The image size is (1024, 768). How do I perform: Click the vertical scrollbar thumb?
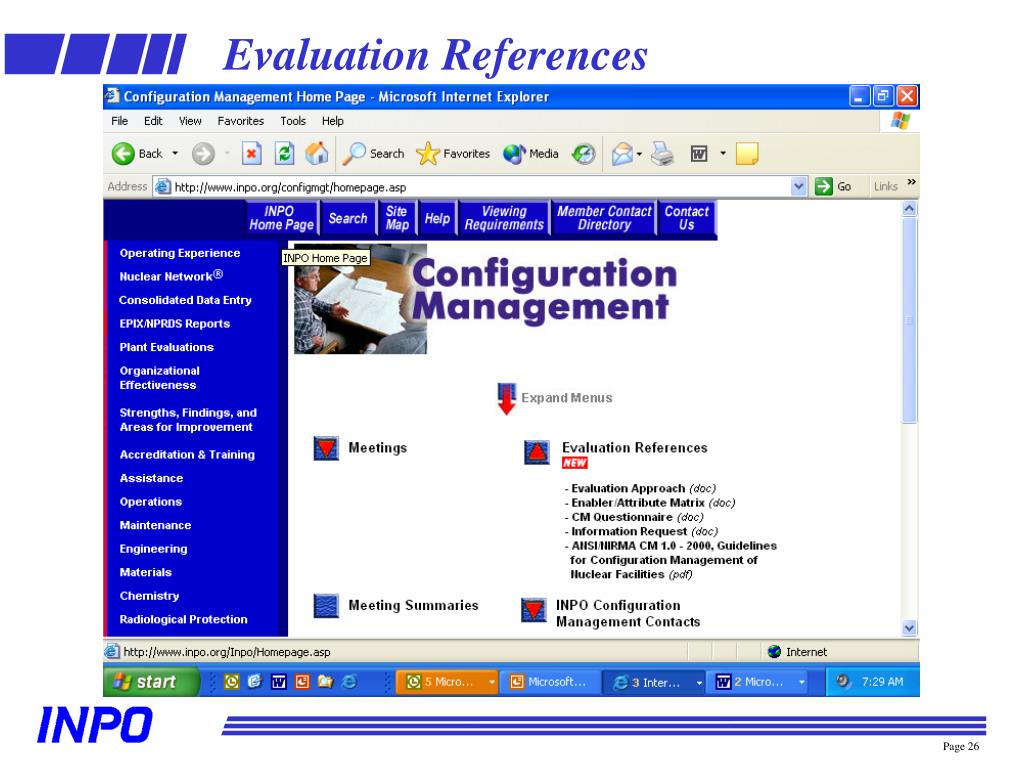click(909, 321)
